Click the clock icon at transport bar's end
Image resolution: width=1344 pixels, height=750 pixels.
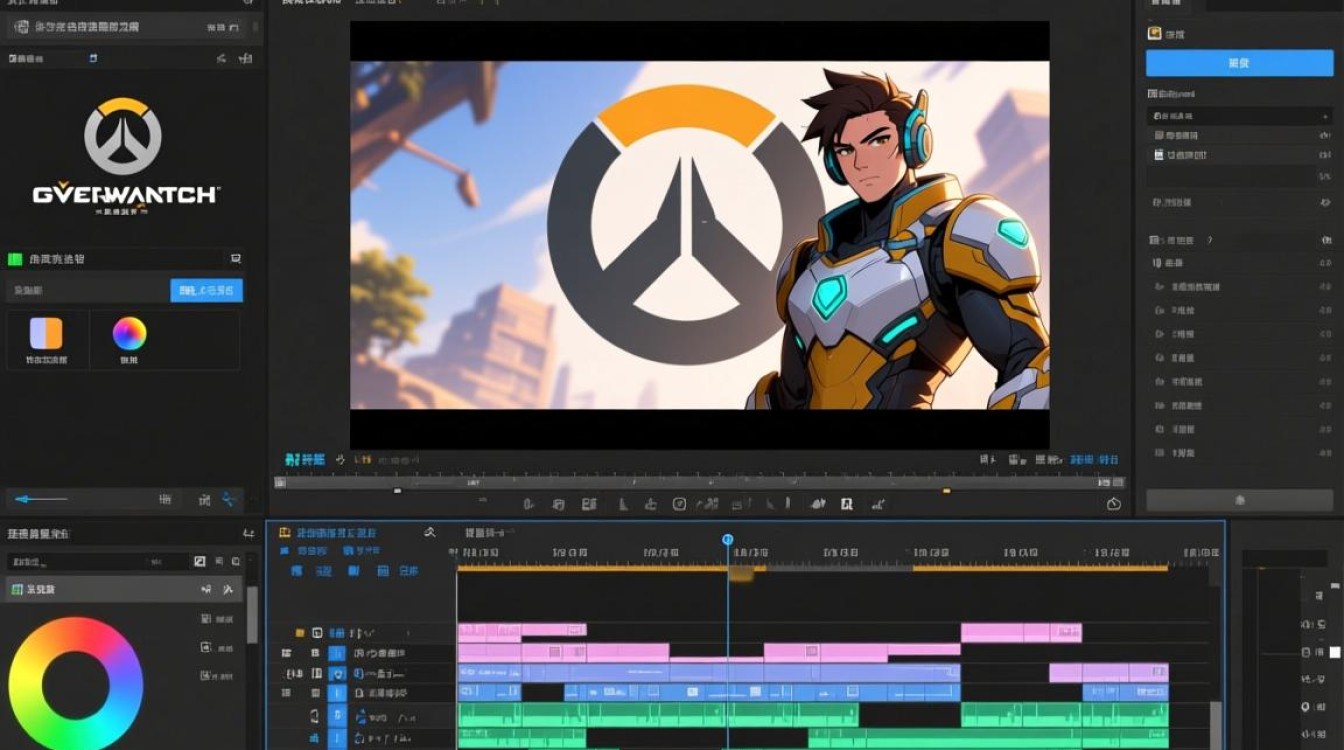click(x=1114, y=504)
